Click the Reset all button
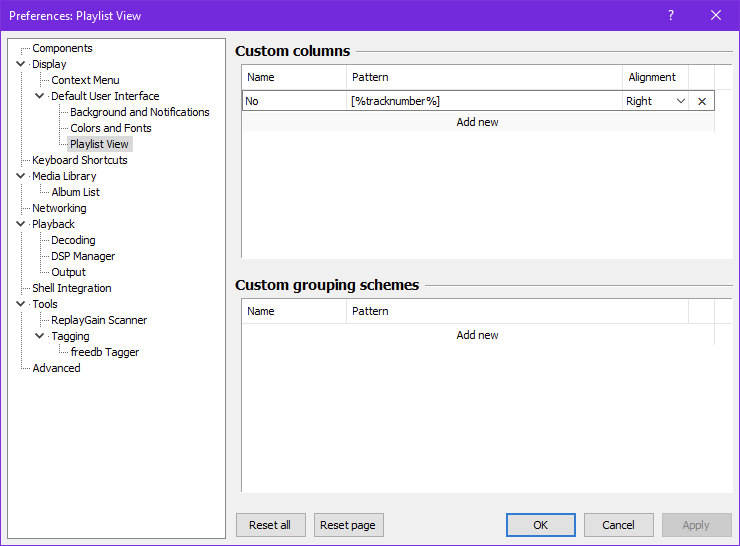 click(270, 525)
